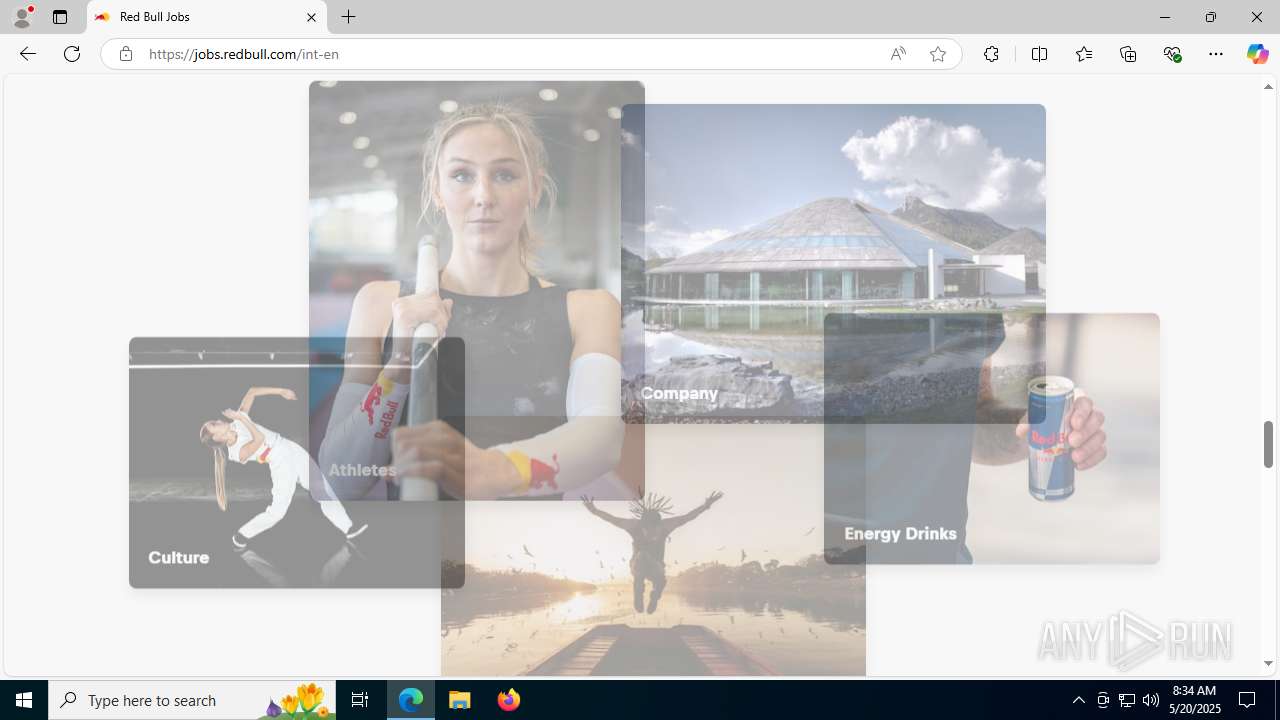Close the Red Bull Jobs tab

click(311, 17)
